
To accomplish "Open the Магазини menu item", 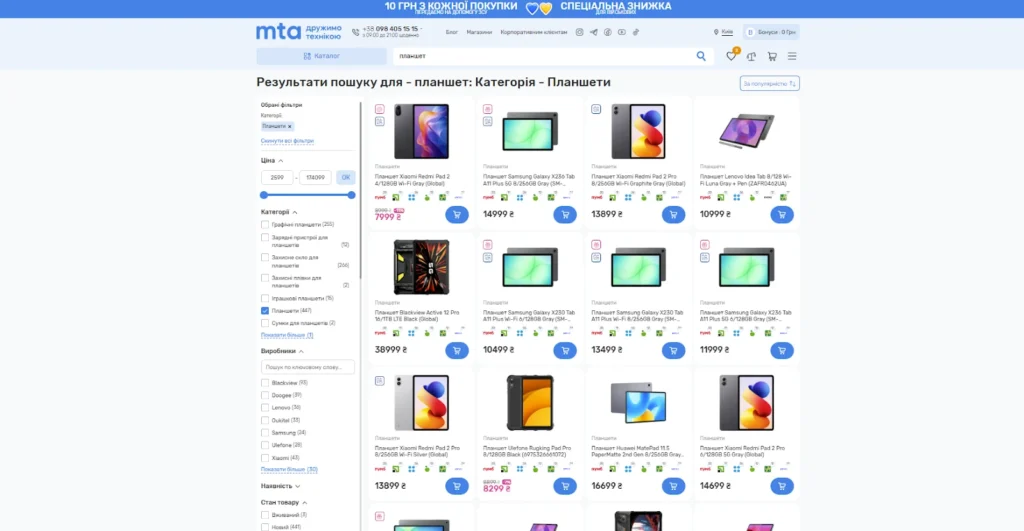I will point(479,32).
